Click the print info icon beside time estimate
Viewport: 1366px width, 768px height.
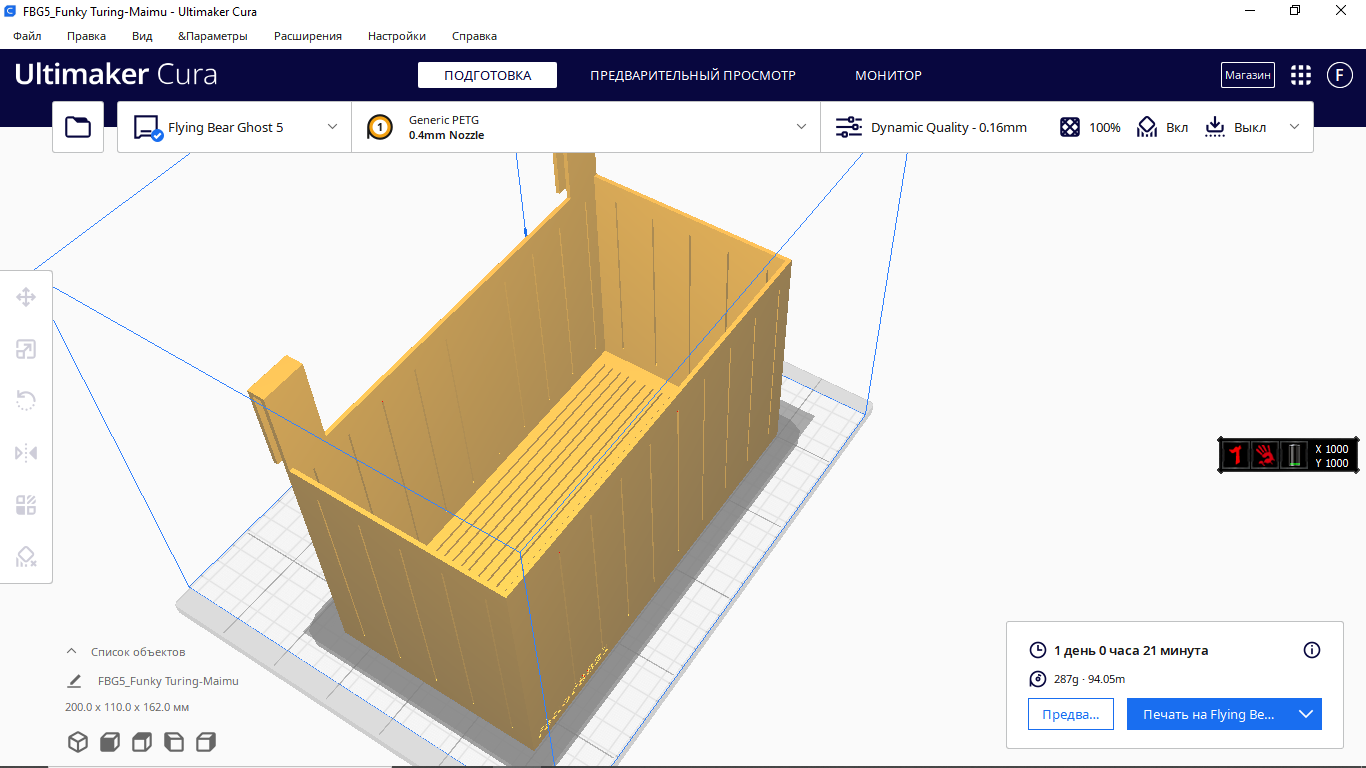point(1312,650)
